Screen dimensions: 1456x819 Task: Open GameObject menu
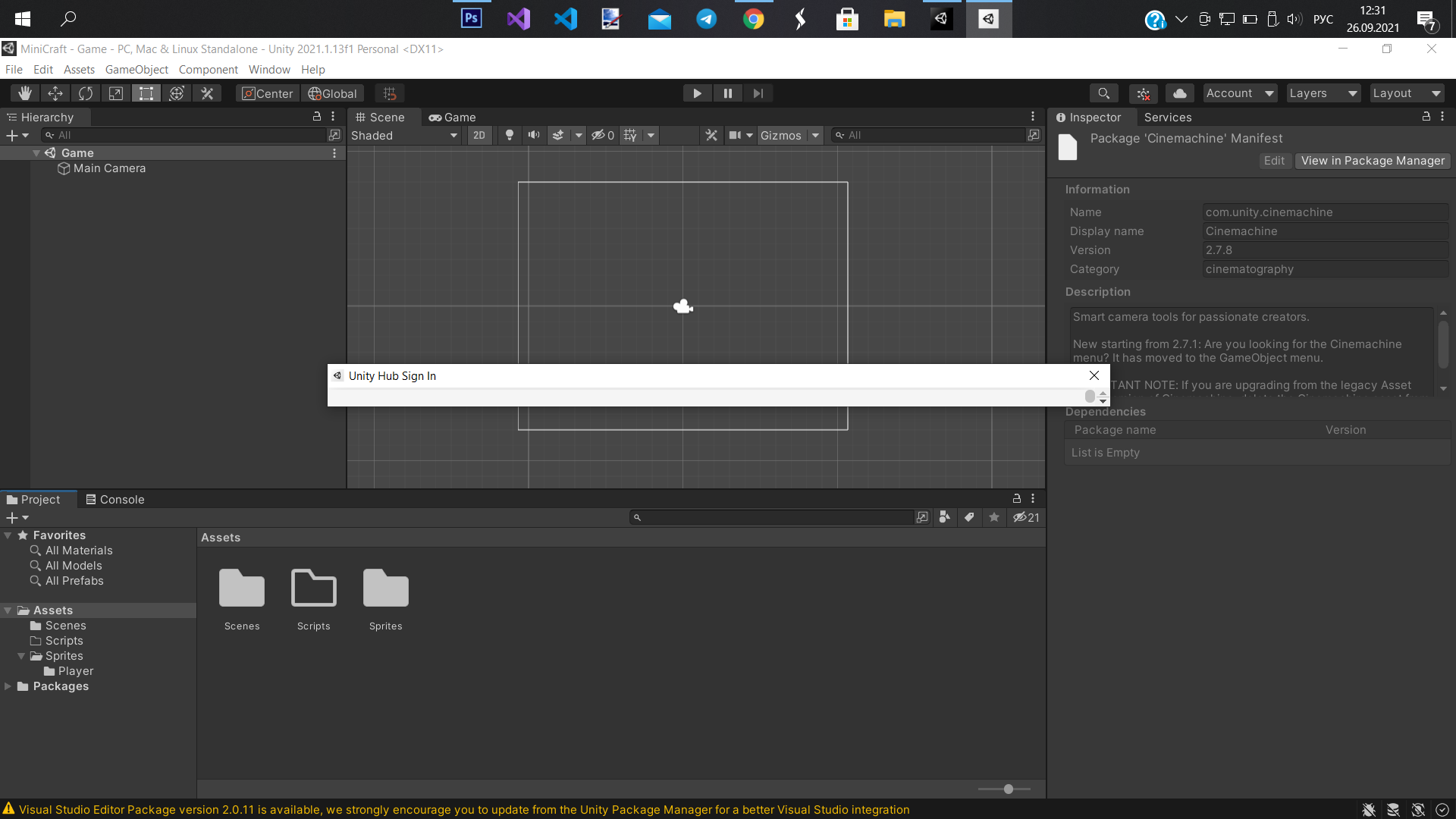click(136, 69)
